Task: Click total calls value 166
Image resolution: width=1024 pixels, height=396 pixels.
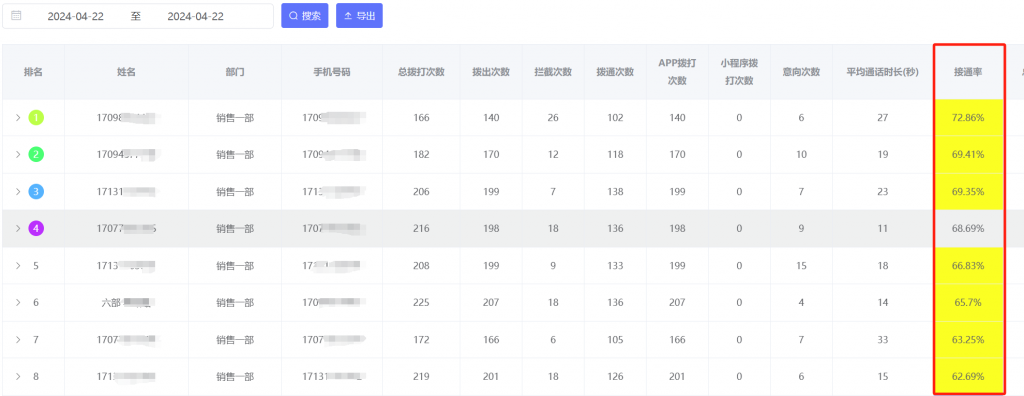Action: point(421,118)
